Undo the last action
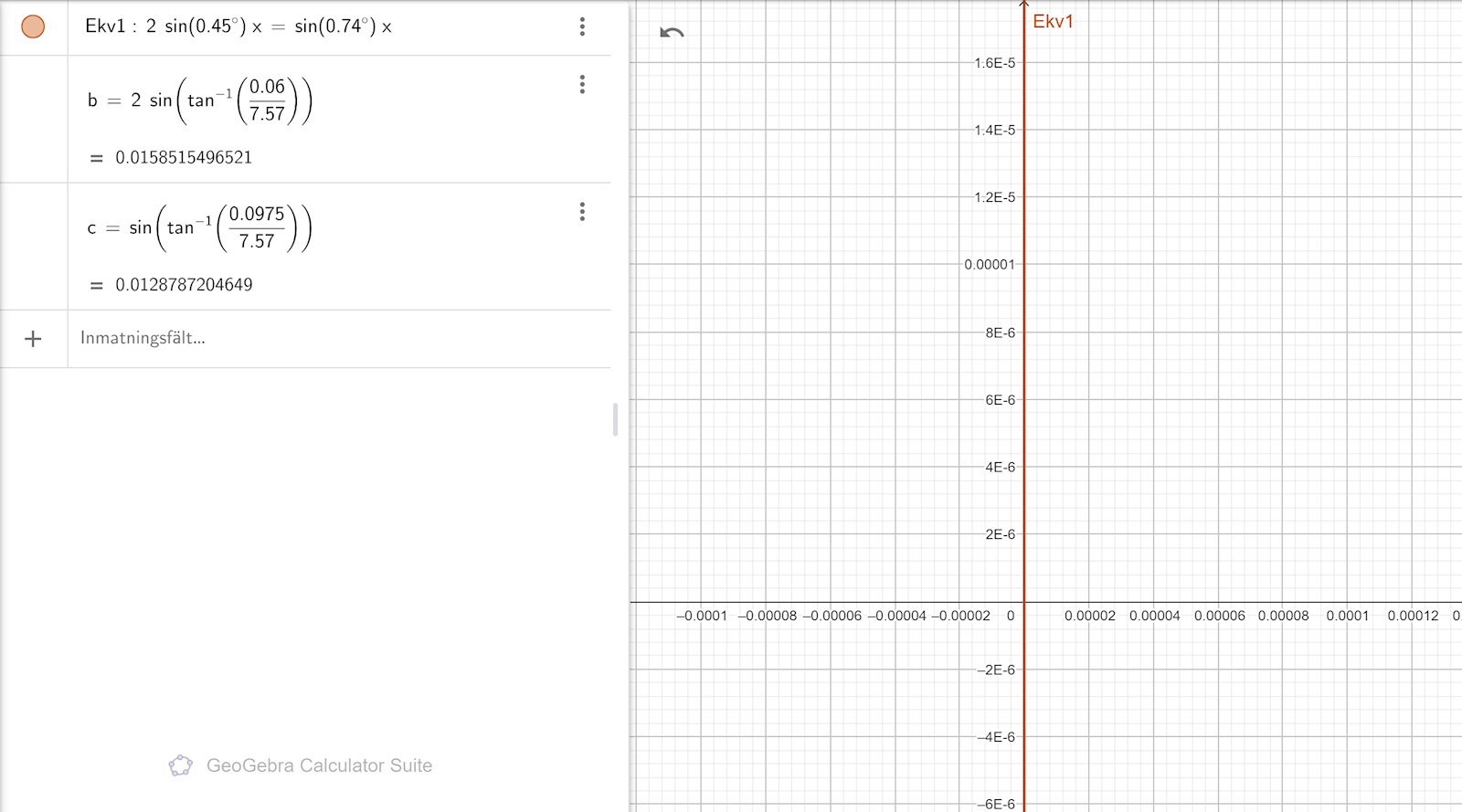The width and height of the screenshot is (1462, 812). click(672, 33)
